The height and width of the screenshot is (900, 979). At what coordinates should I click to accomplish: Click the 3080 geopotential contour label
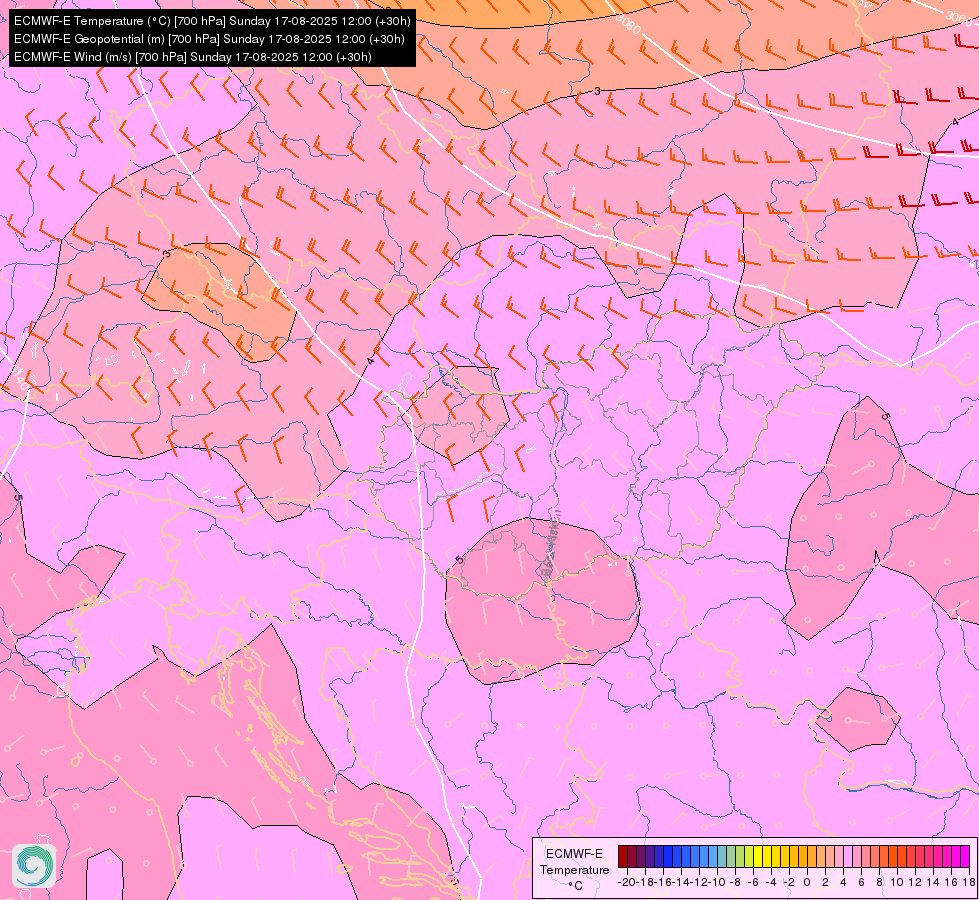click(628, 24)
